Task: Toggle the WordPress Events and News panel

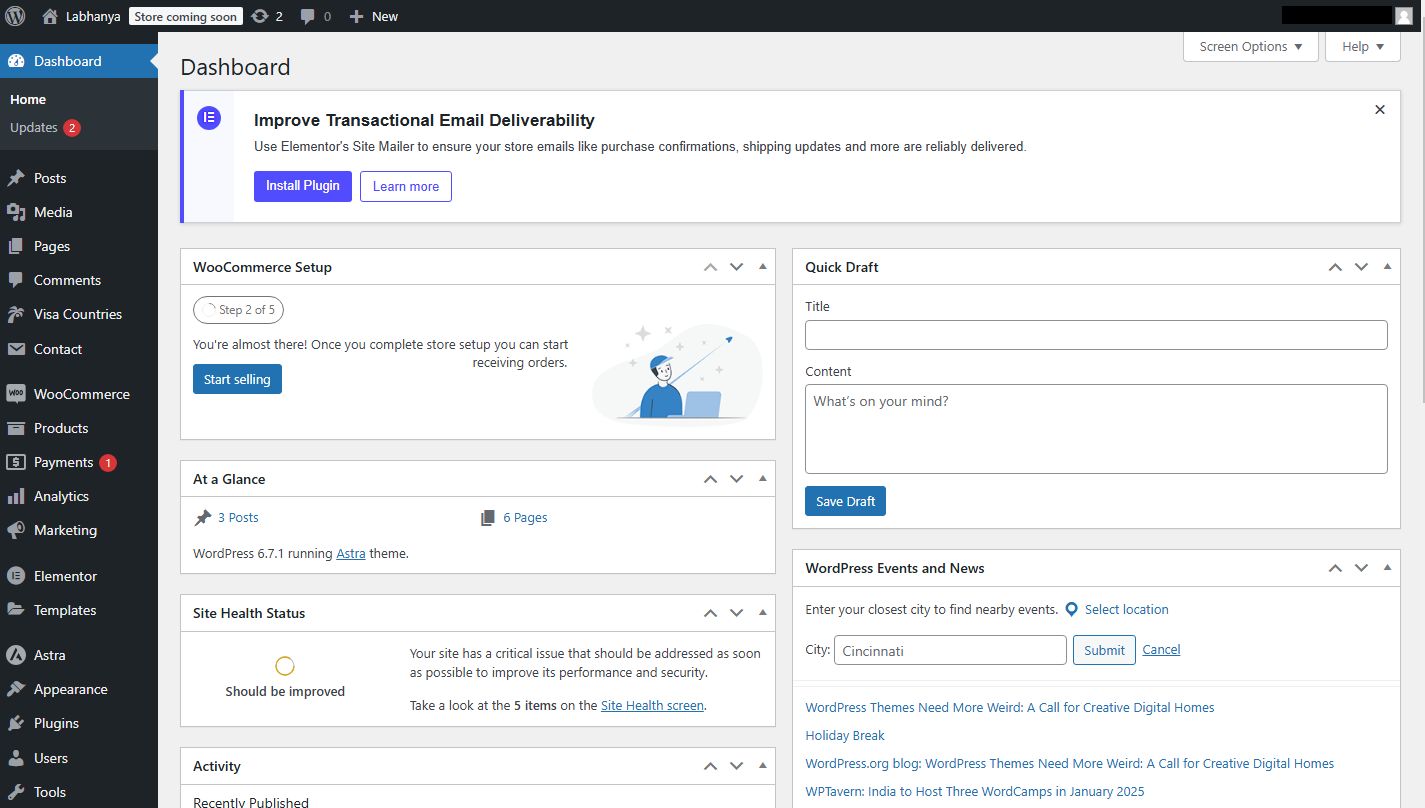Action: (1387, 568)
